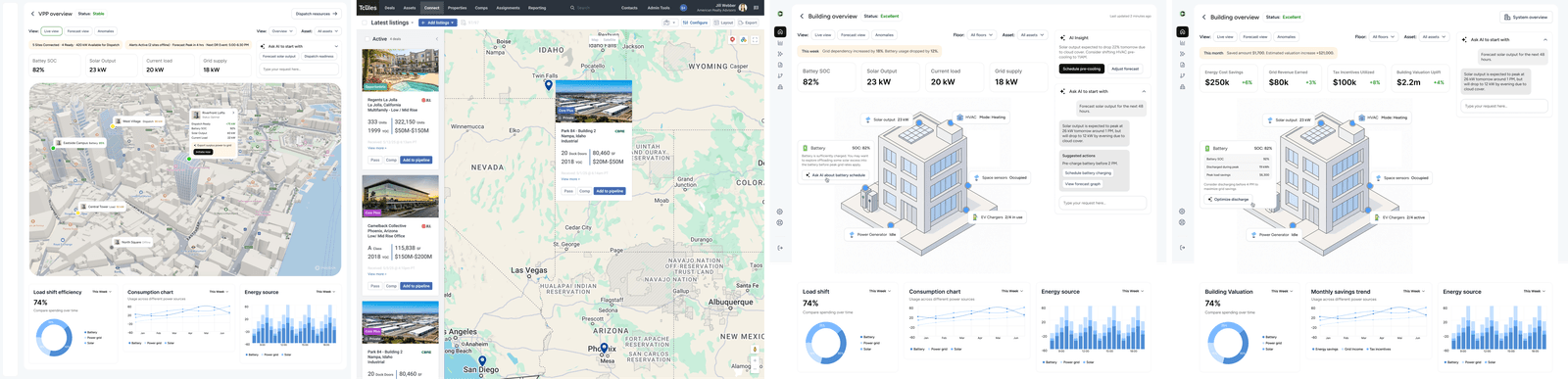This screenshot has height=379, width=1568.
Task: Click the building icon in first Building sidebar
Action: pos(780,86)
